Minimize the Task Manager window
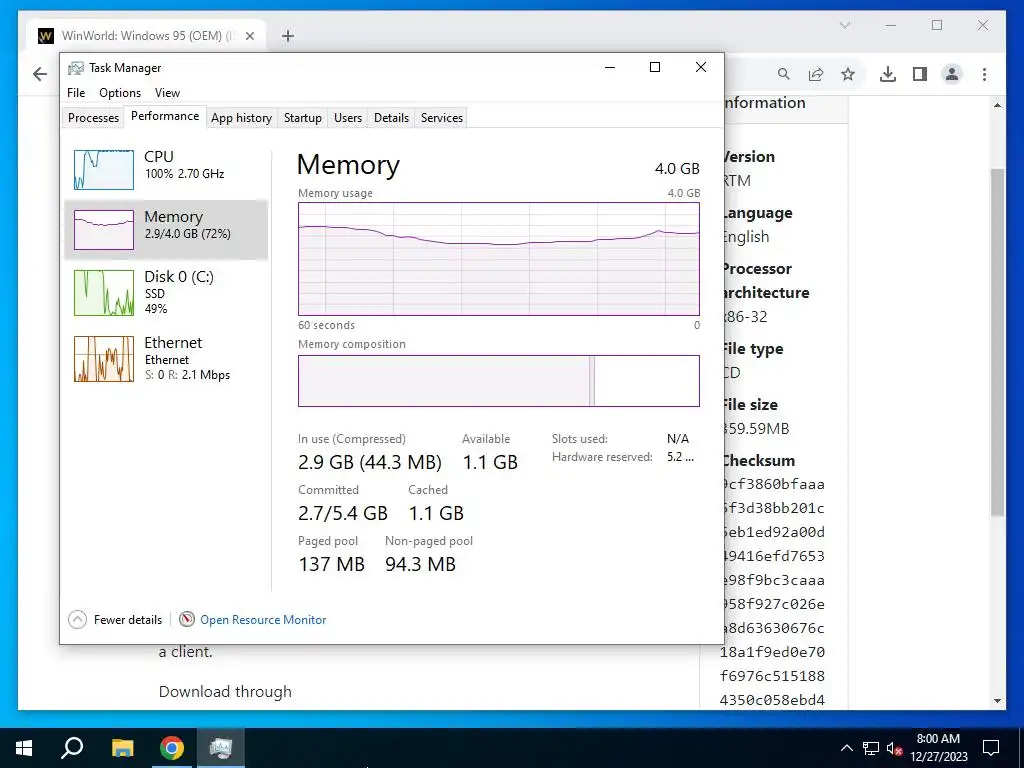This screenshot has width=1024, height=768. (x=610, y=67)
